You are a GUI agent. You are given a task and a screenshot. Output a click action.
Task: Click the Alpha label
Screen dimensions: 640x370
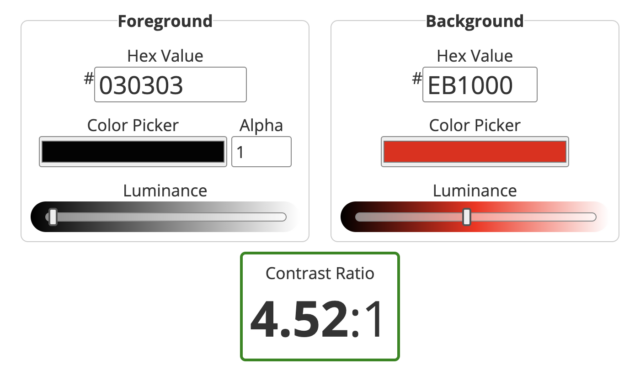tap(261, 125)
